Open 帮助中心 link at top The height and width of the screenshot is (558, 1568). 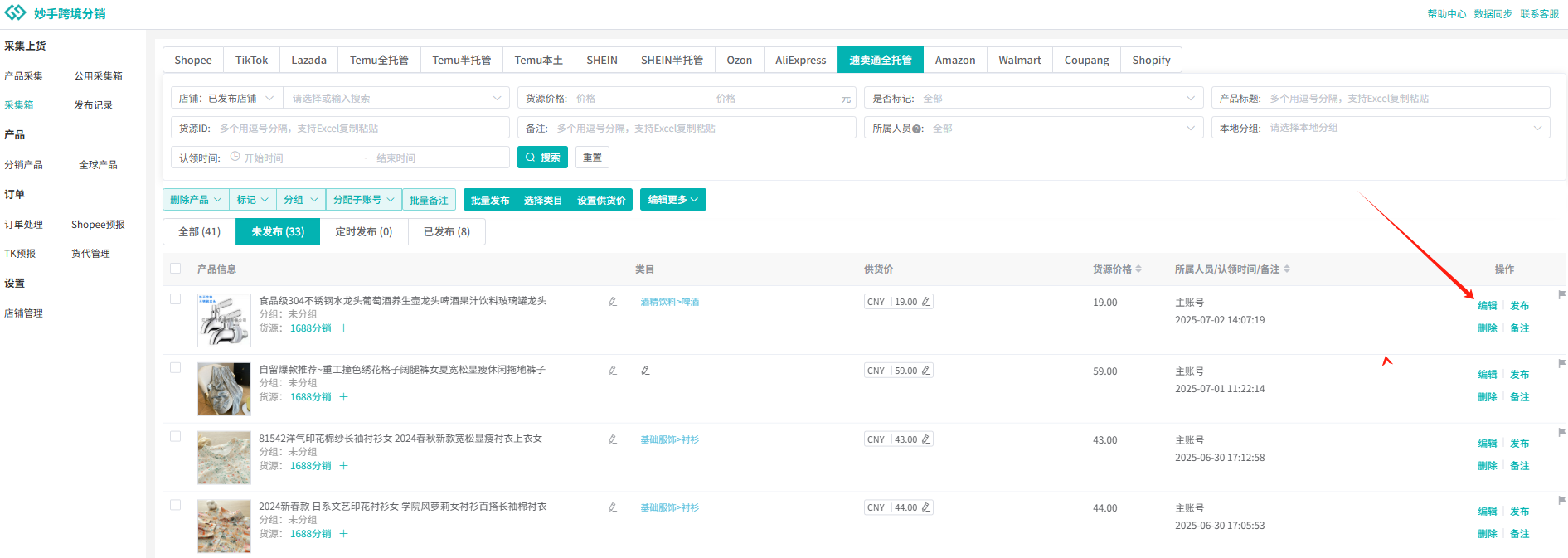1447,14
